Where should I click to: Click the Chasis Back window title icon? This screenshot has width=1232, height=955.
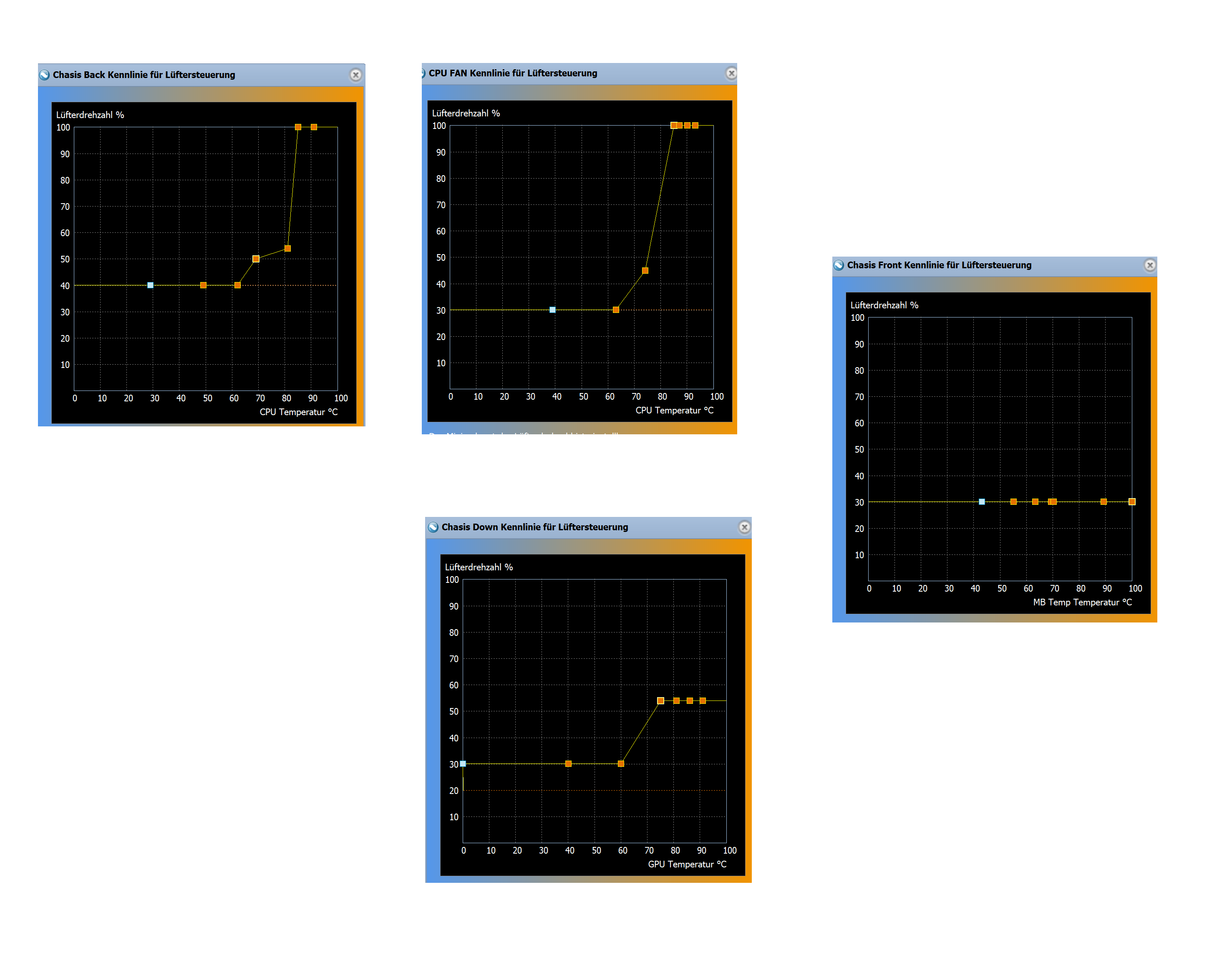[45, 74]
